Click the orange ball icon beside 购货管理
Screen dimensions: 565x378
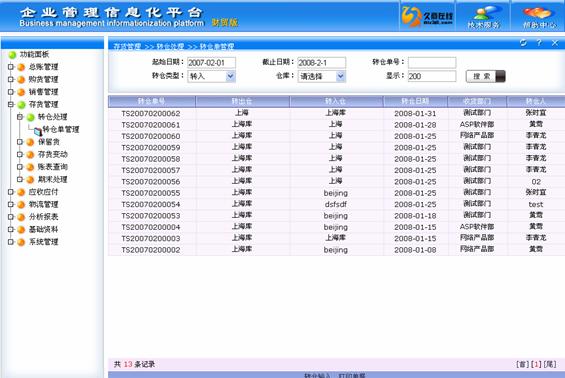click(x=21, y=80)
